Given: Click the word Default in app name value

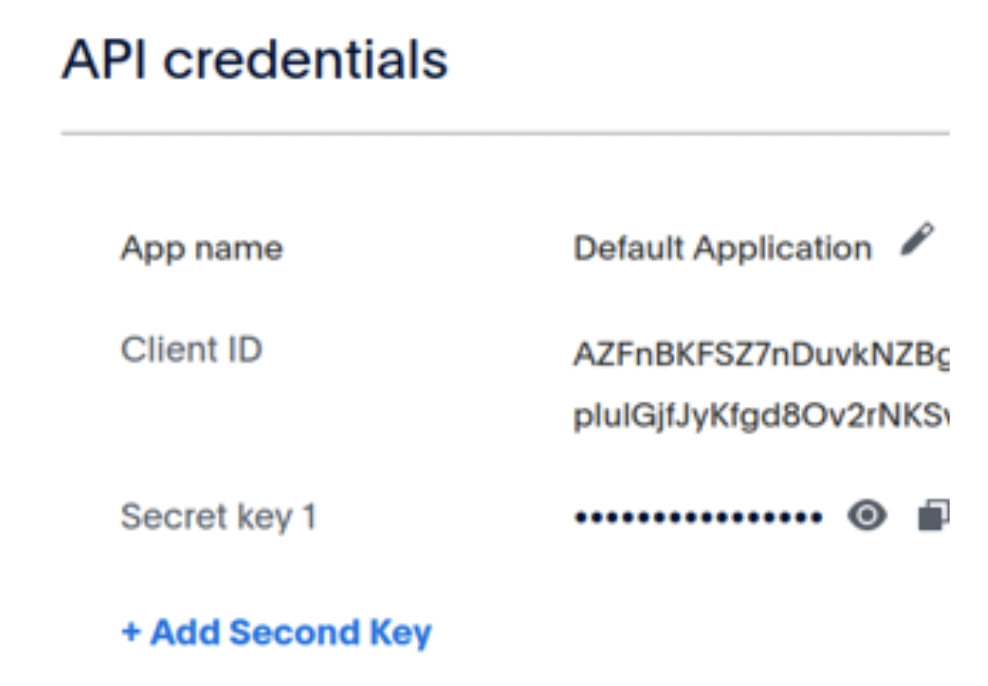Looking at the screenshot, I should pos(629,248).
